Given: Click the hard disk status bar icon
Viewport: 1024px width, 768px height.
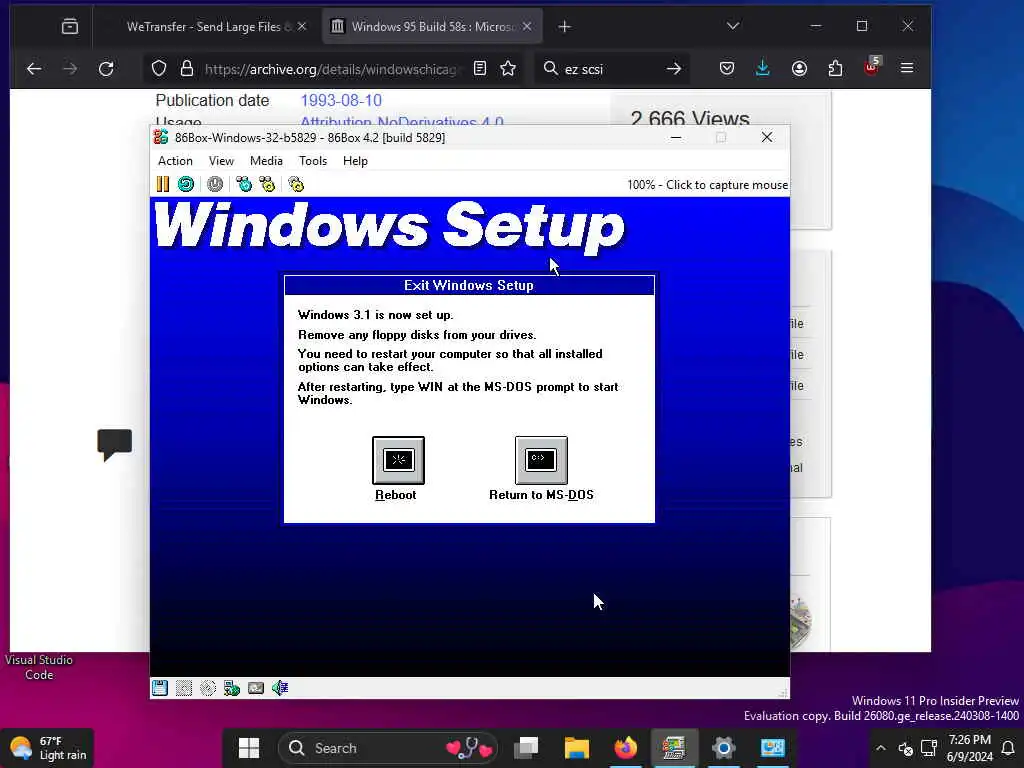Looking at the screenshot, I should click(x=184, y=688).
